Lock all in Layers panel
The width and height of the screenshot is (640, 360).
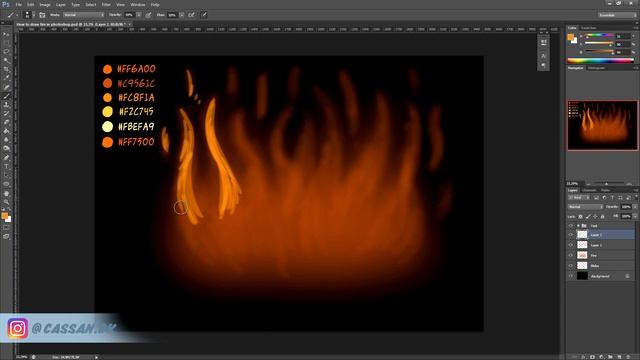[x=603, y=216]
